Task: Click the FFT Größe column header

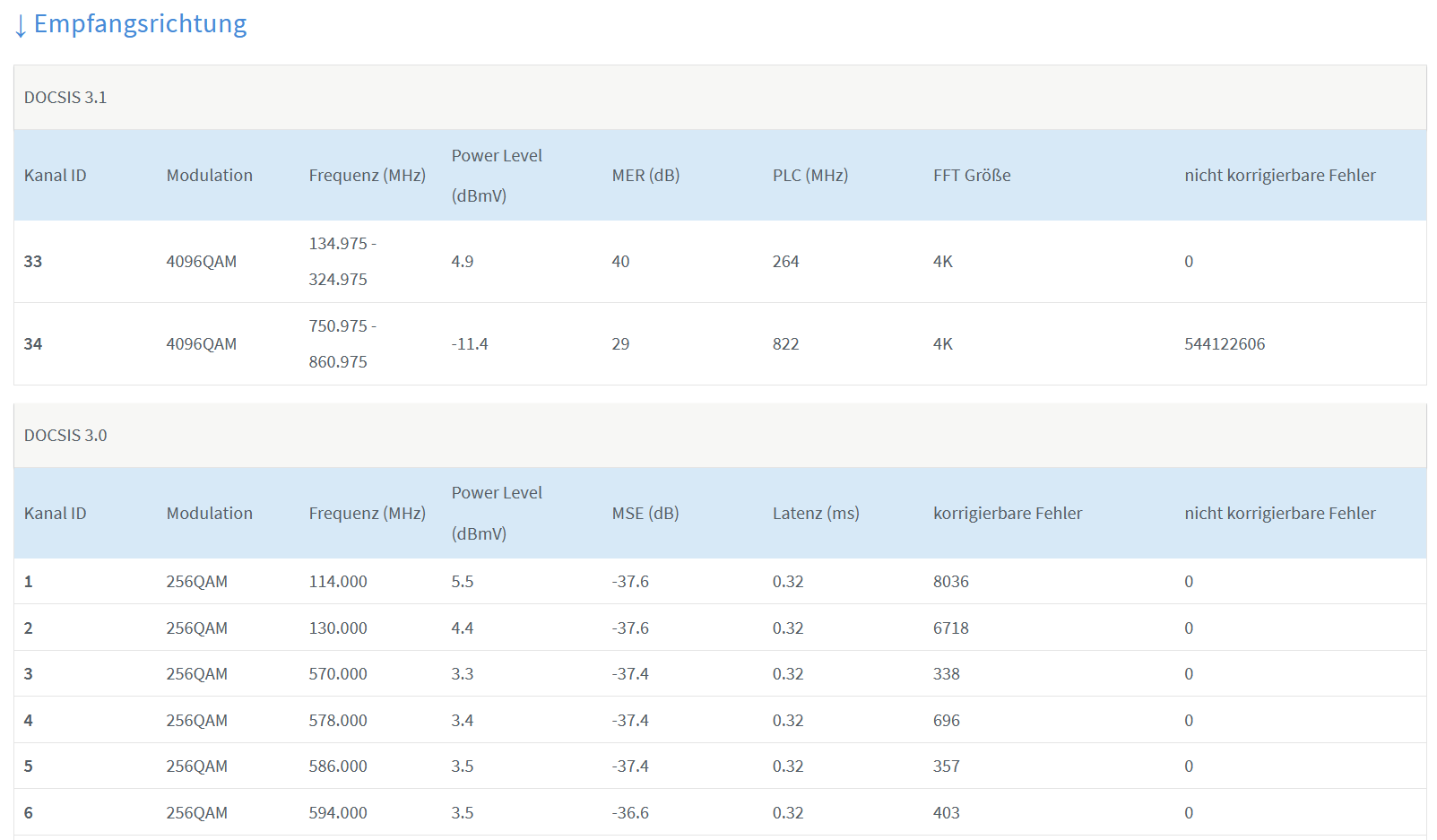Action: tap(971, 176)
